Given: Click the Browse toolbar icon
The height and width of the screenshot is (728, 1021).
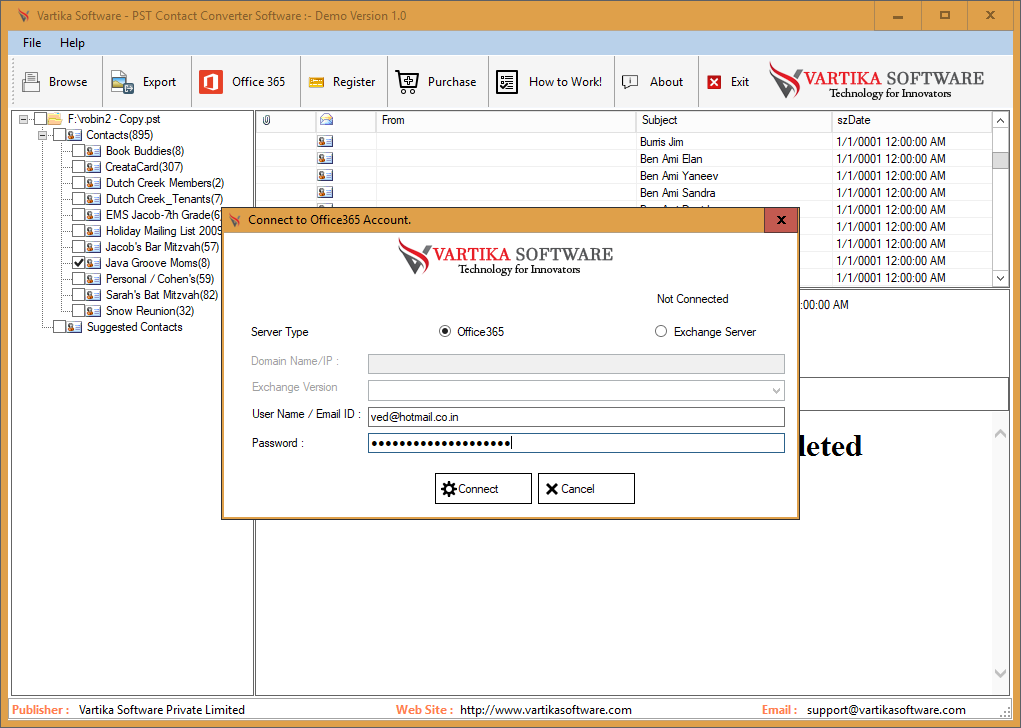Looking at the screenshot, I should click(31, 82).
